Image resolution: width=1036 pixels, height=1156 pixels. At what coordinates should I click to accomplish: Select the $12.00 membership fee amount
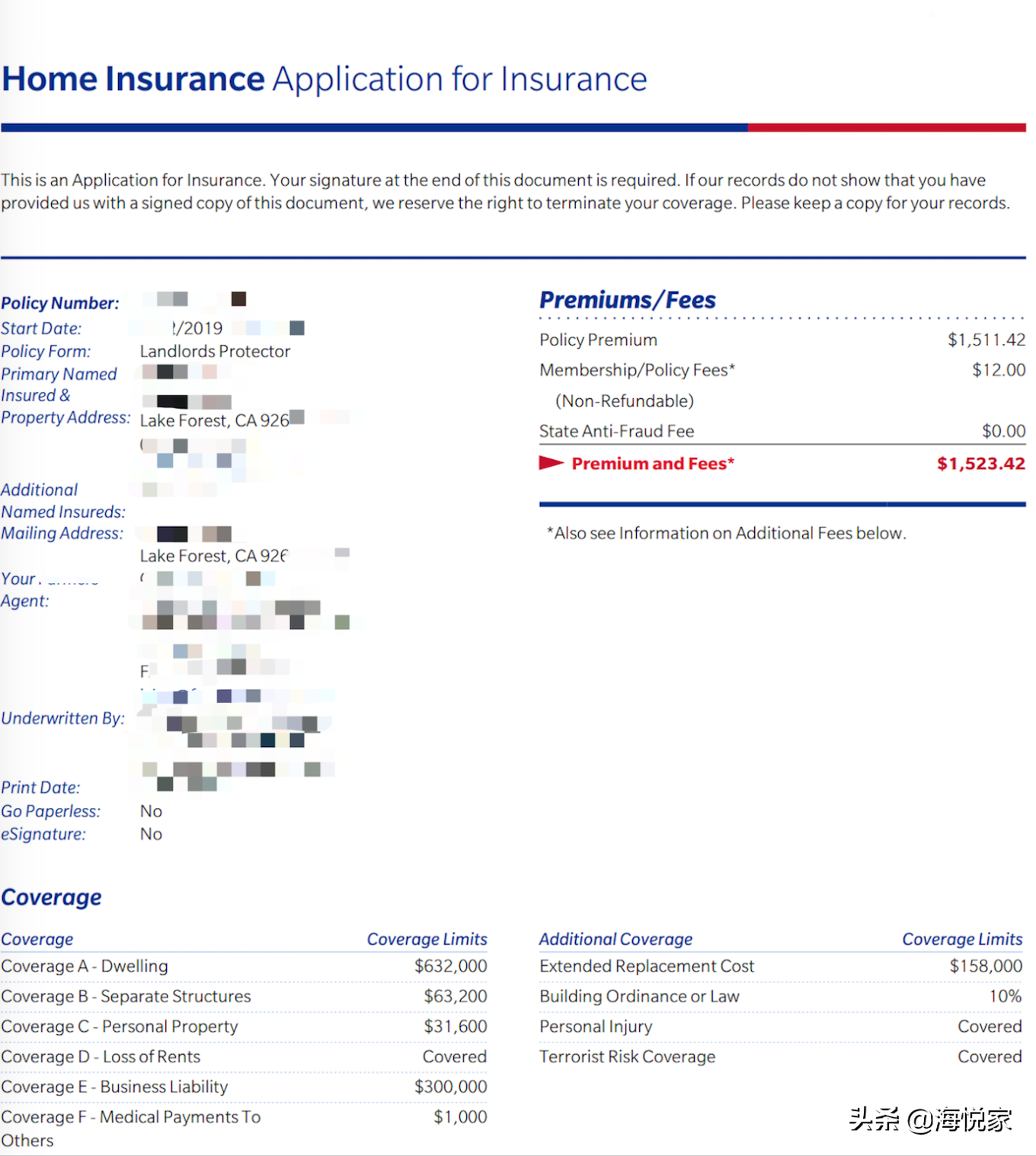point(998,370)
